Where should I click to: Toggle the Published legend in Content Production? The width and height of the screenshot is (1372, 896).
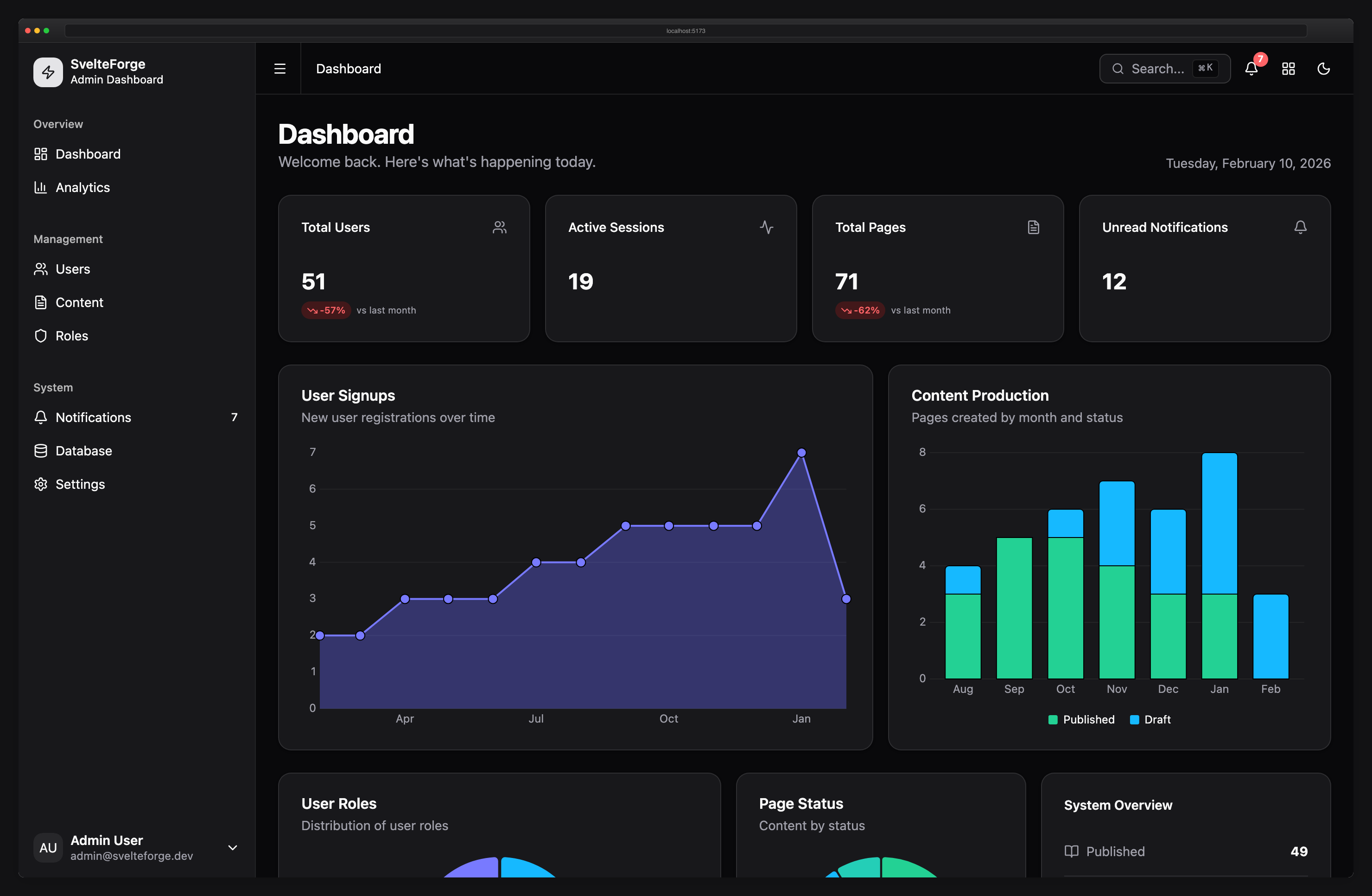(1081, 719)
